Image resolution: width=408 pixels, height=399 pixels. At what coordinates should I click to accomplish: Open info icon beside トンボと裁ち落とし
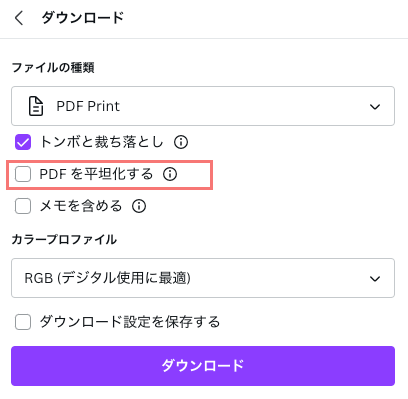coord(181,142)
